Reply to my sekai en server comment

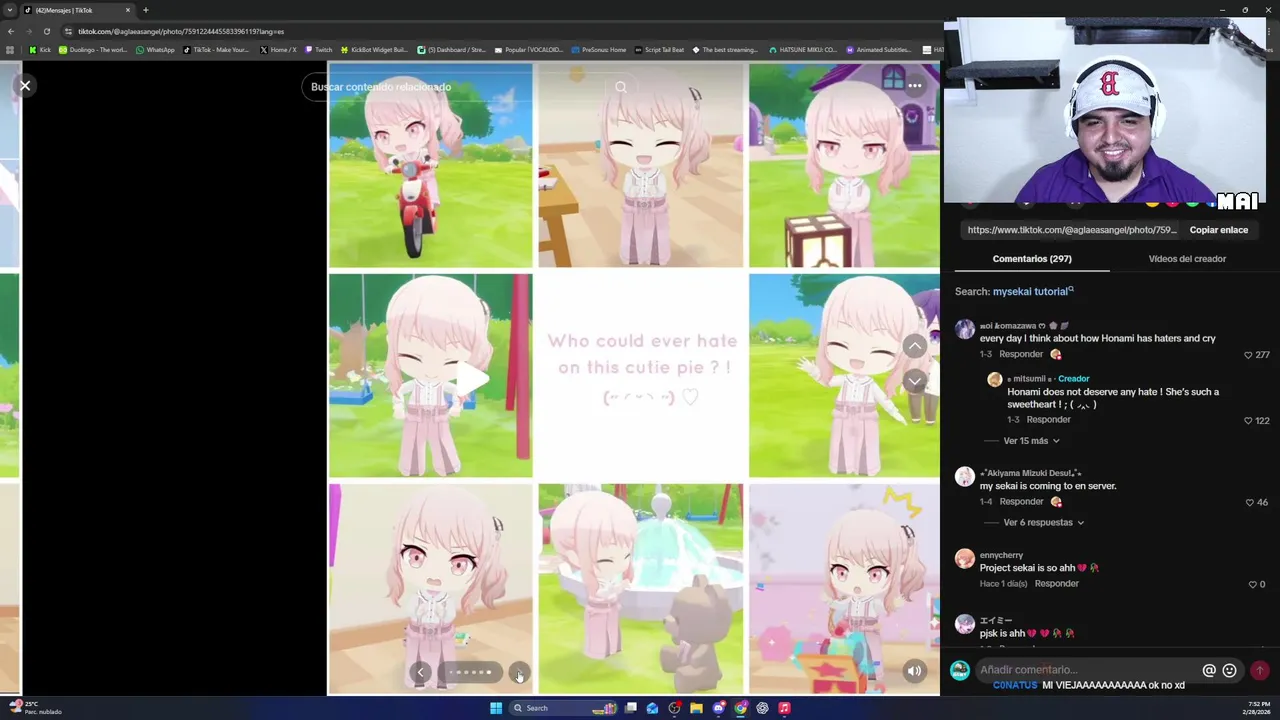click(1021, 502)
